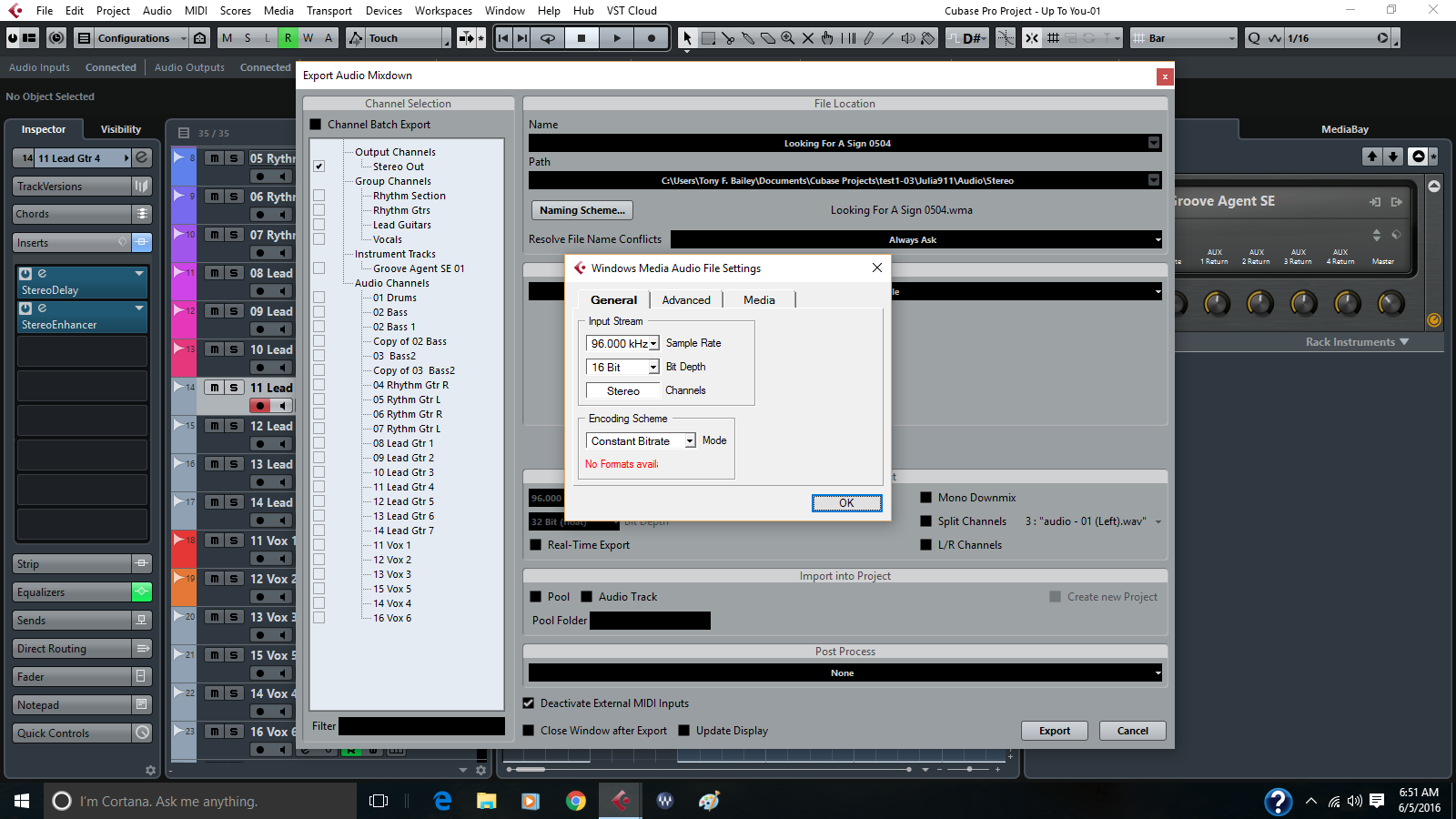This screenshot has height=819, width=1456.
Task: Click Cortana search box
Action: tap(200, 801)
